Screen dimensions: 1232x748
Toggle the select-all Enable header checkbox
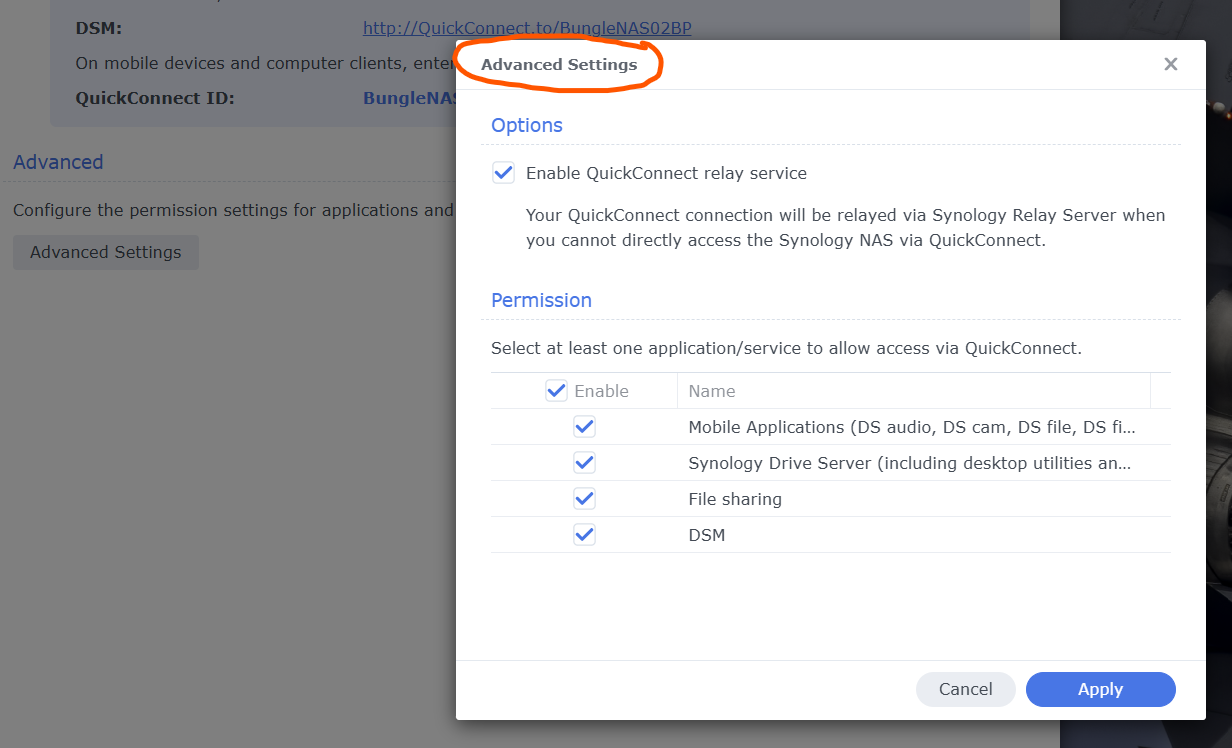point(556,391)
